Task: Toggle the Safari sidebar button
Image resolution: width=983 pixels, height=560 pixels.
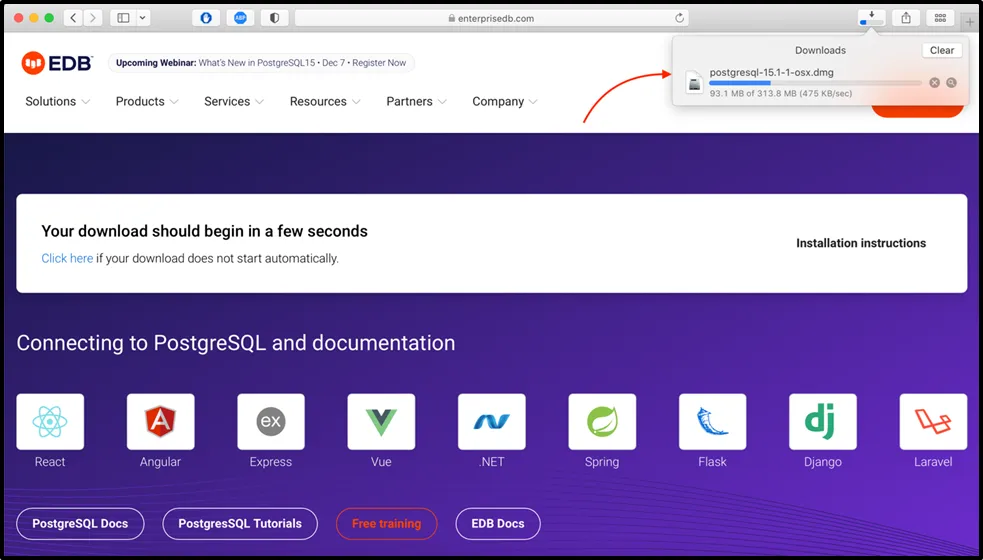Action: tap(123, 18)
